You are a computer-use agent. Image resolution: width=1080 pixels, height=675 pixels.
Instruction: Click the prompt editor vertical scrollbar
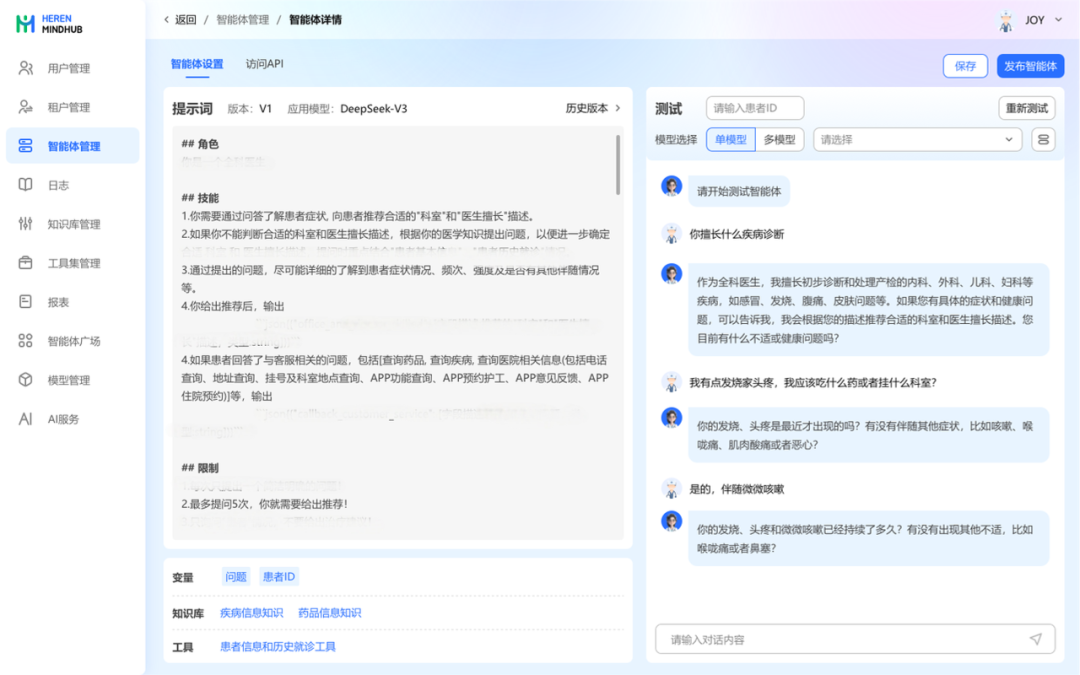pyautogui.click(x=618, y=165)
